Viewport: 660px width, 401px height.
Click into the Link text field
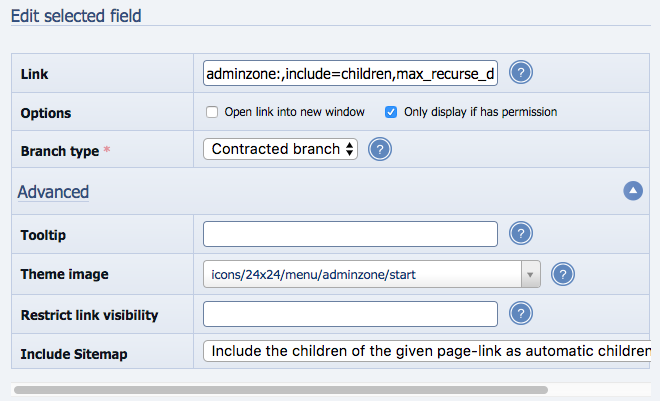coord(350,73)
